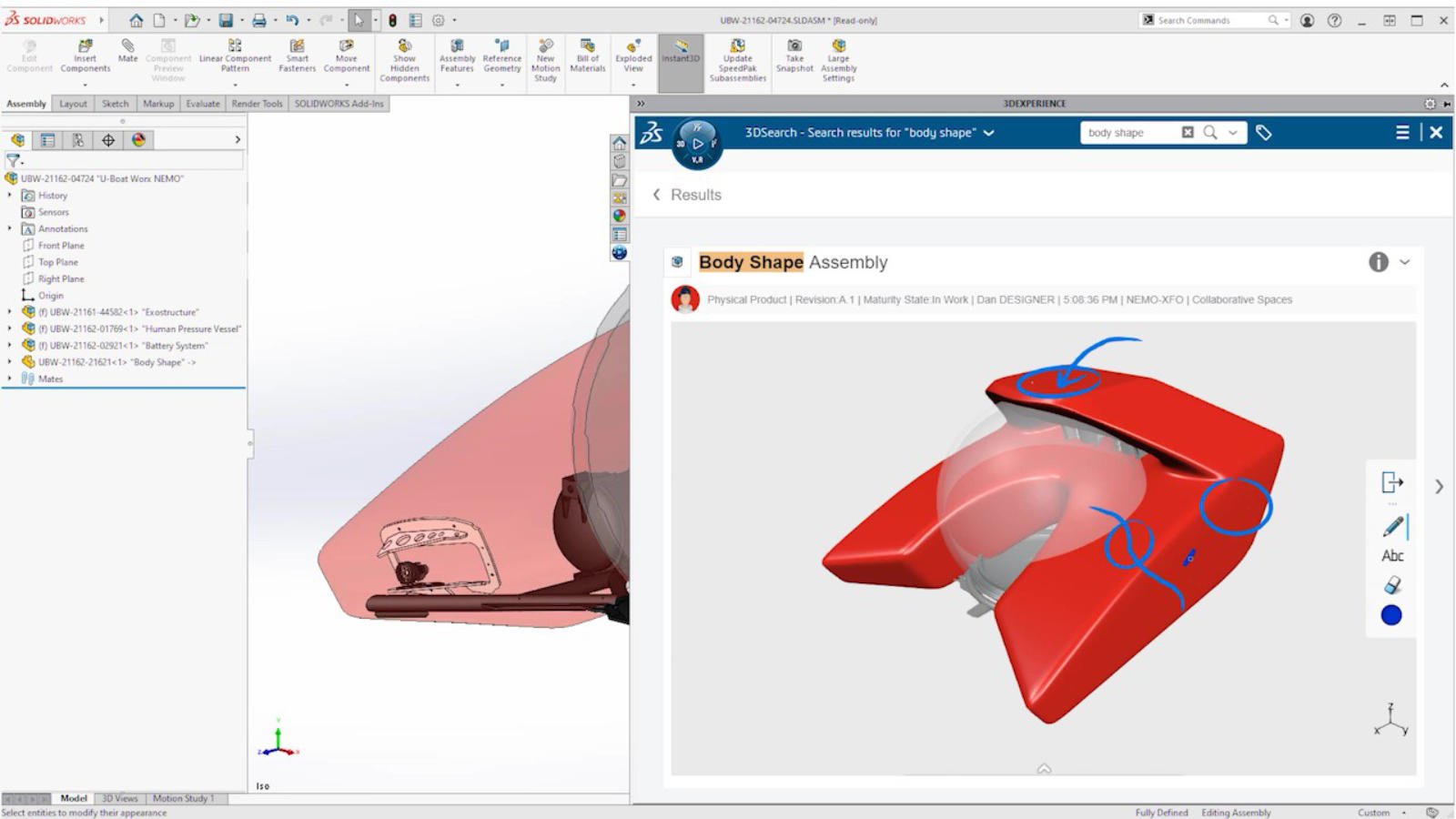This screenshot has height=819, width=1456.
Task: Click Smart Fasteners tool
Action: (x=298, y=56)
